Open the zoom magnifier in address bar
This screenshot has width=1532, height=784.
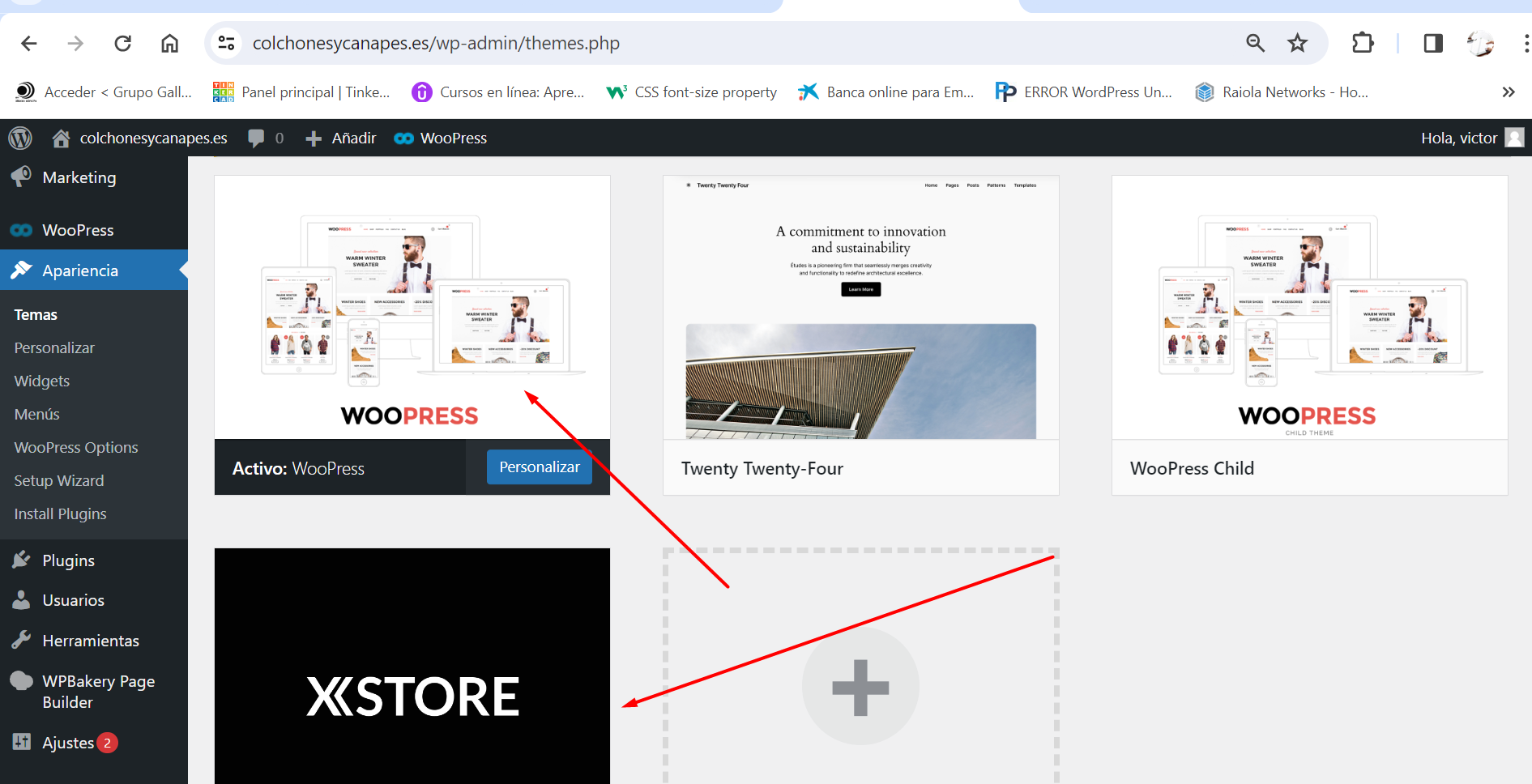point(1255,44)
